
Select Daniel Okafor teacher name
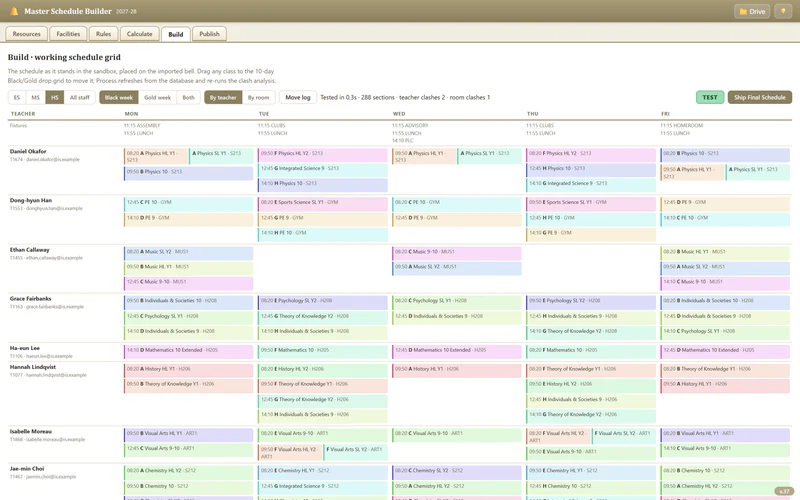(28, 152)
